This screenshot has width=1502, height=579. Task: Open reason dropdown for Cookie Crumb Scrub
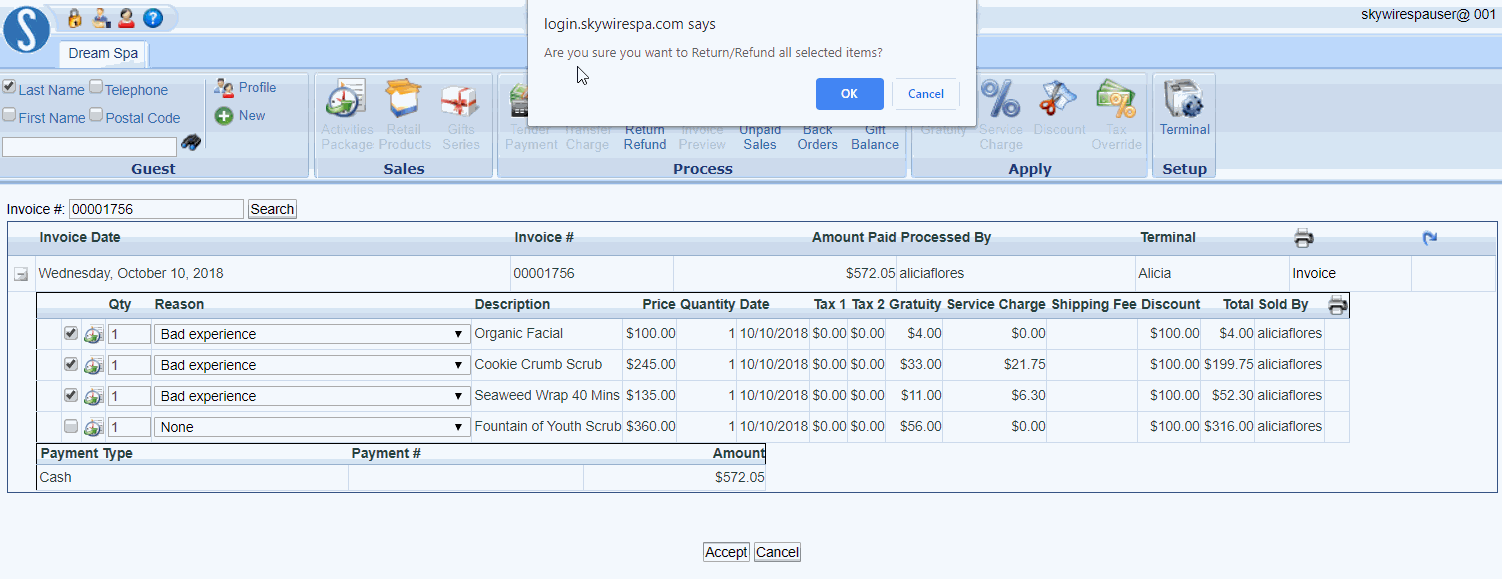[x=311, y=365]
